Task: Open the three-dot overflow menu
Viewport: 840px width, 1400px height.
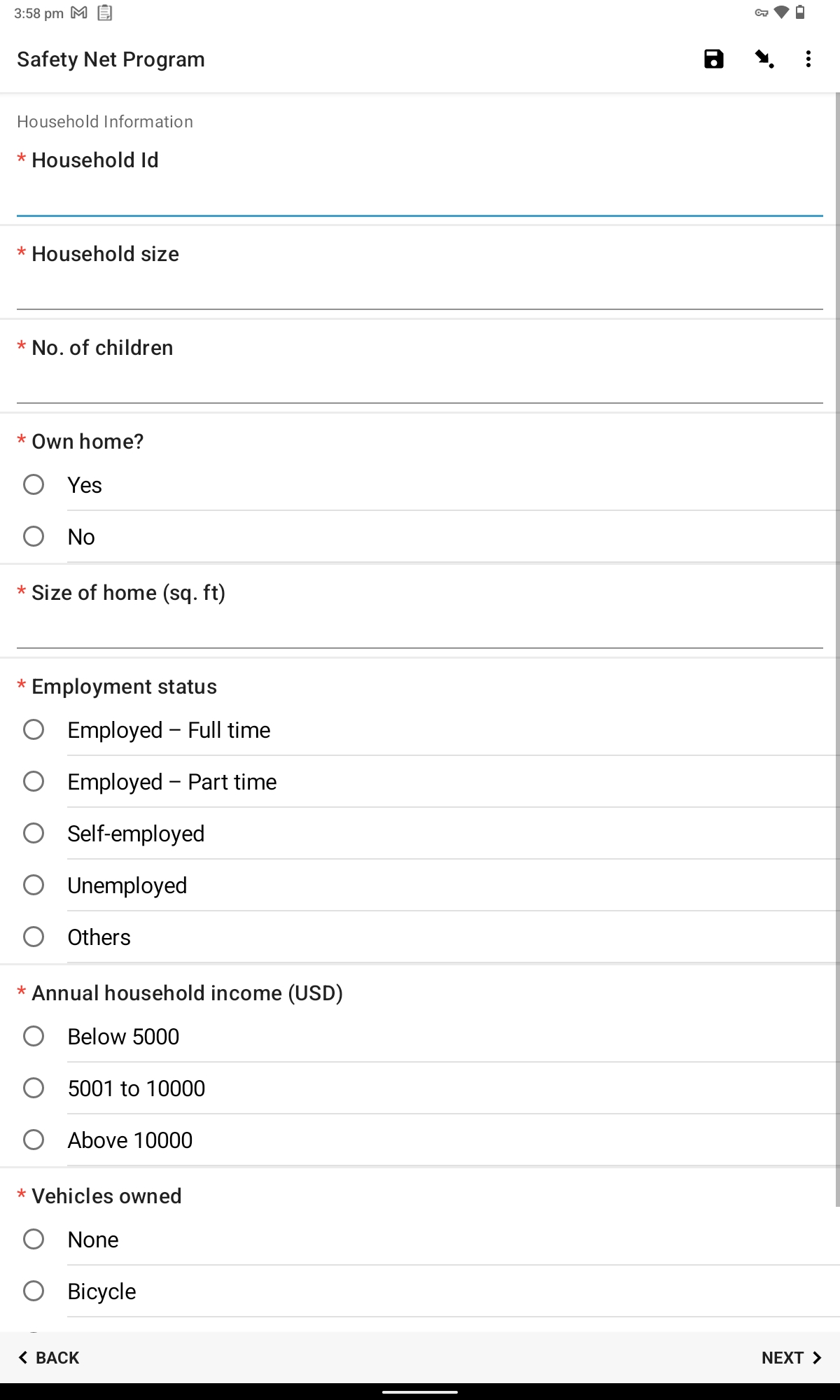Action: (808, 59)
